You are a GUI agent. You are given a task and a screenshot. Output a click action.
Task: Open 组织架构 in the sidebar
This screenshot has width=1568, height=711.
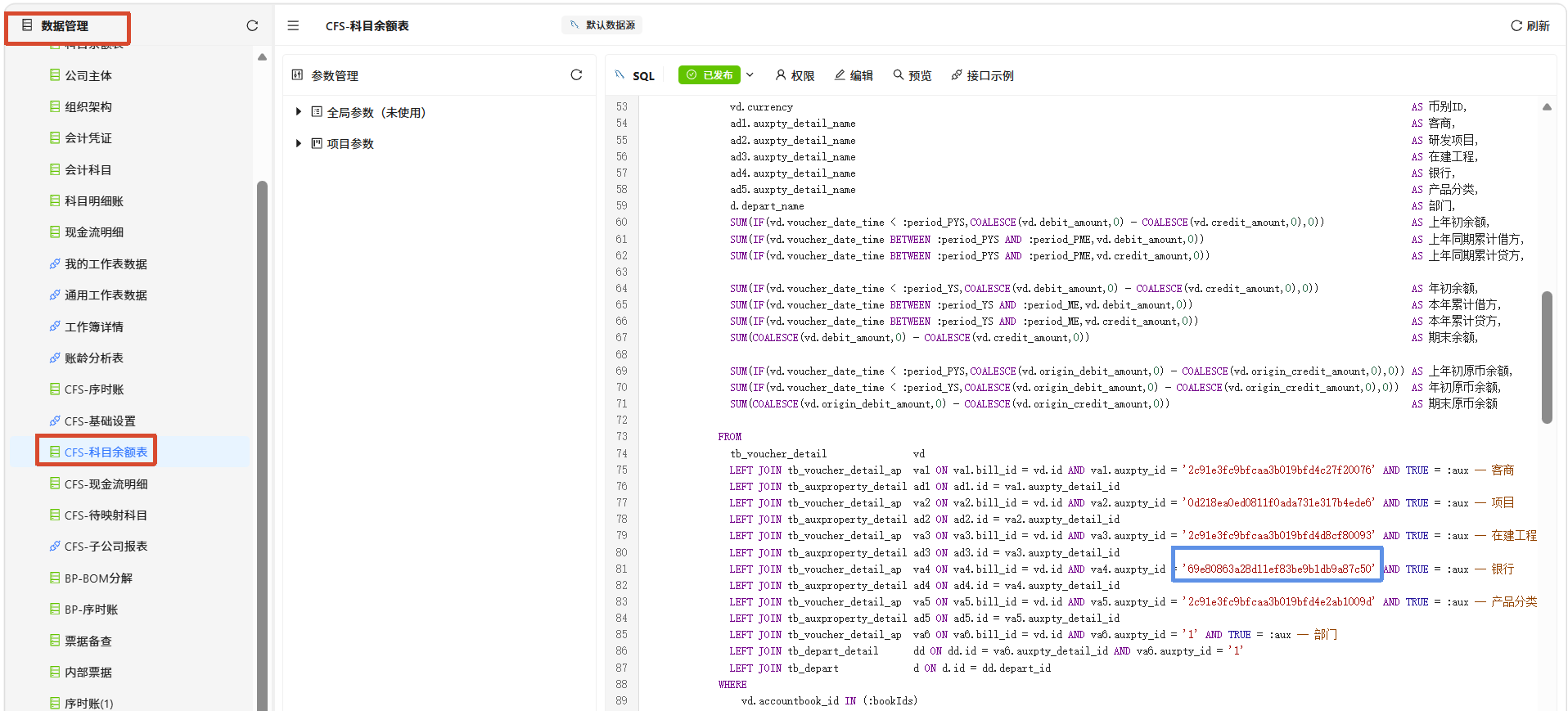88,107
